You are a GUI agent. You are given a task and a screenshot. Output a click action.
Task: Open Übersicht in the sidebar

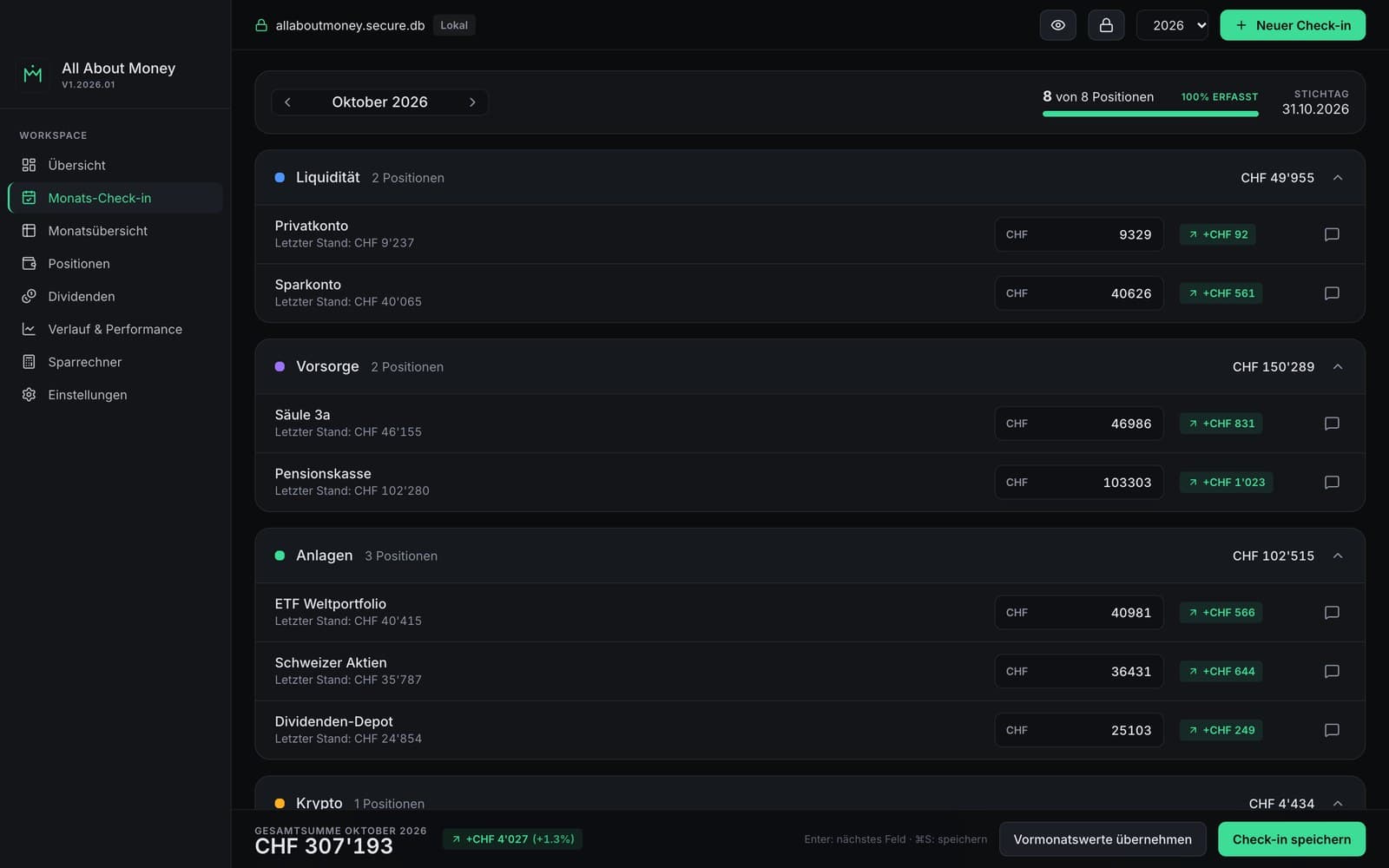pos(115,165)
